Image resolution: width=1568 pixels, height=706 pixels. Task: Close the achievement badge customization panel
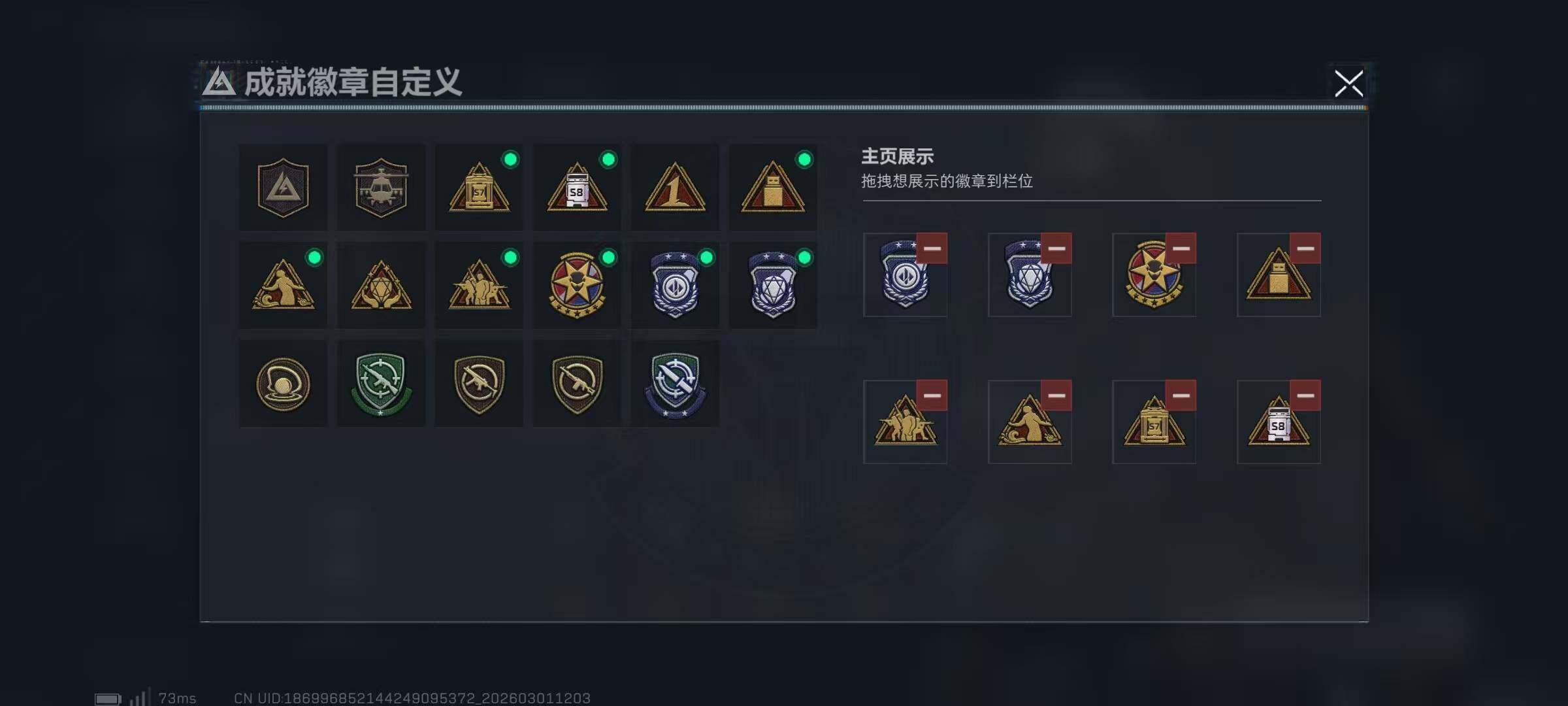tap(1348, 84)
